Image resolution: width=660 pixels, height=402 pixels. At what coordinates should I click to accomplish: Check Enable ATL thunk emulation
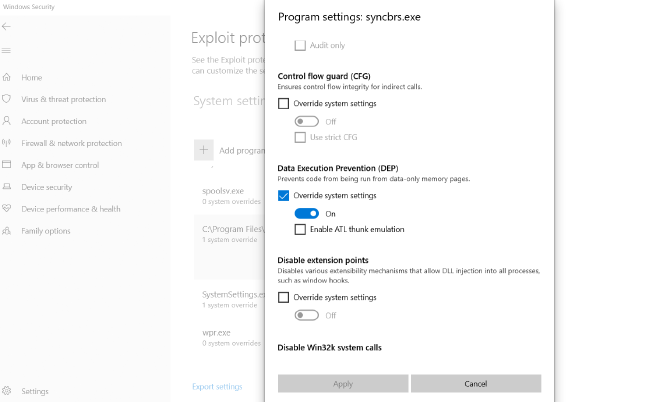[300, 229]
